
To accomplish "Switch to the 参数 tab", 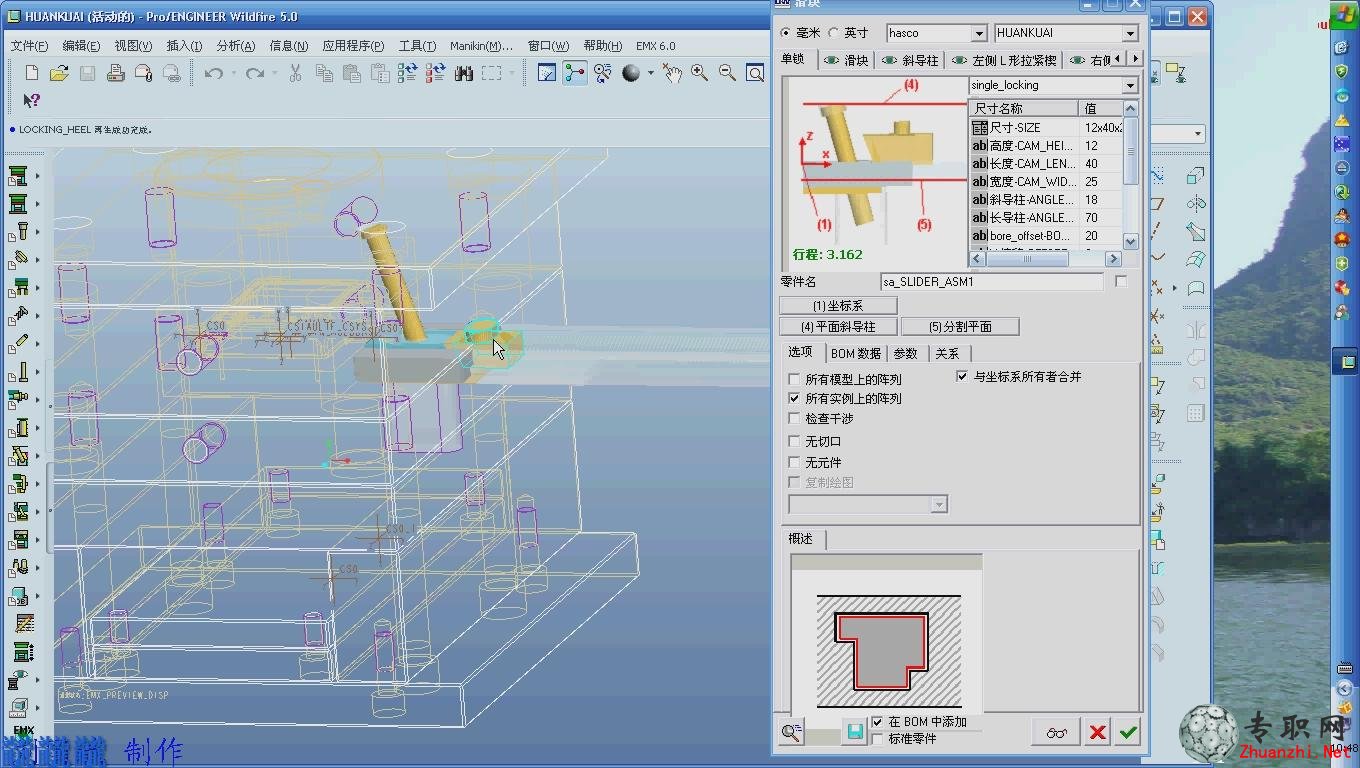I will point(905,353).
